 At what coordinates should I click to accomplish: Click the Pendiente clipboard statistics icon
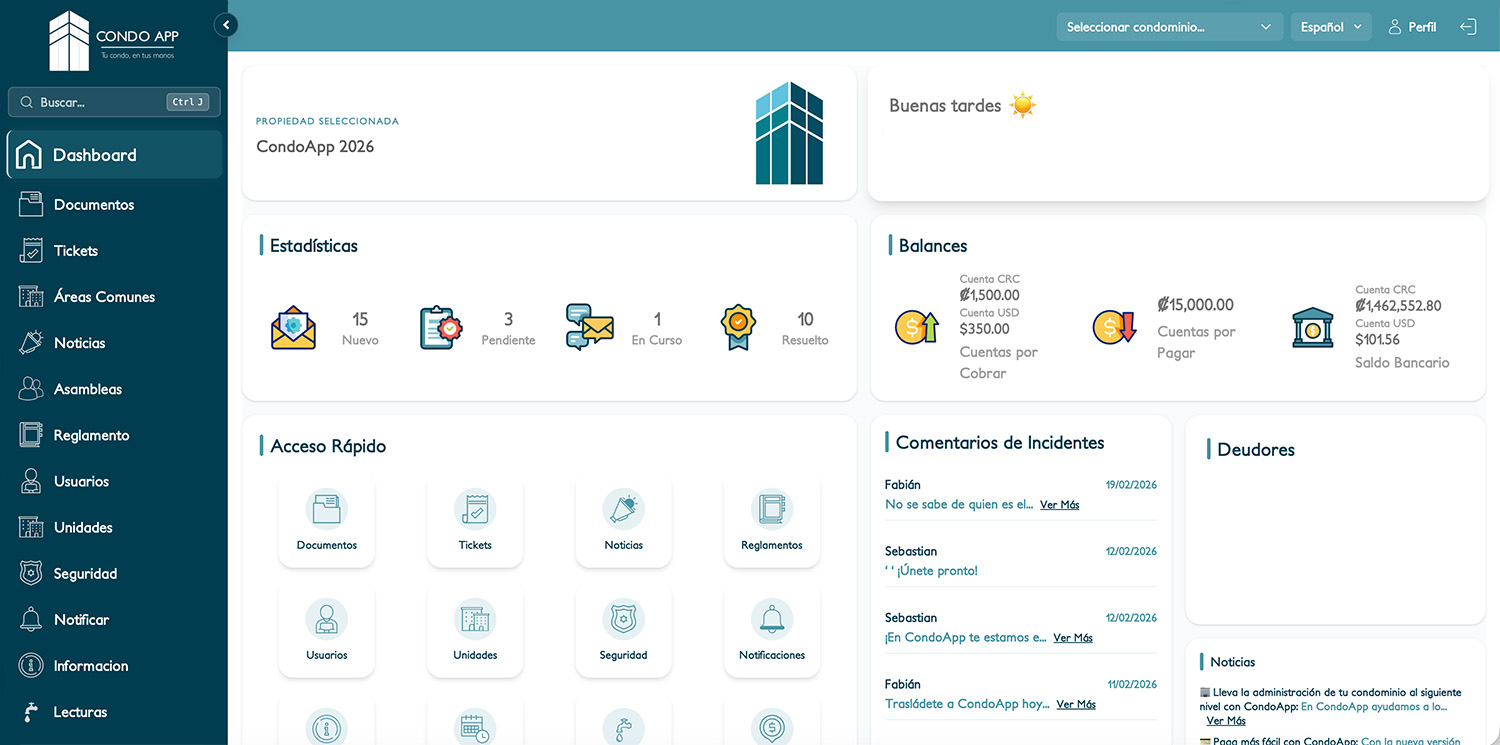[441, 327]
